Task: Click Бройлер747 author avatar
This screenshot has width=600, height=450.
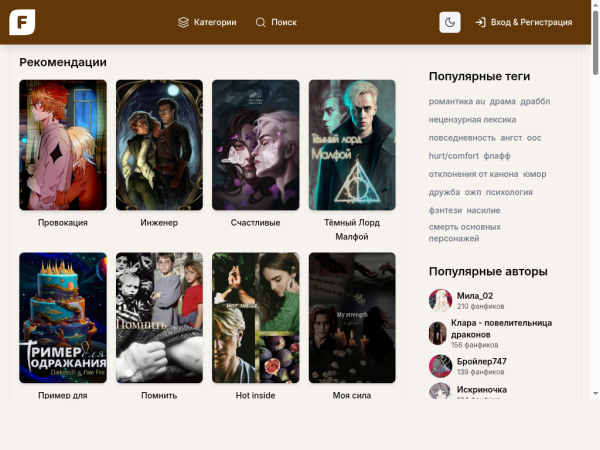Action: pyautogui.click(x=440, y=366)
